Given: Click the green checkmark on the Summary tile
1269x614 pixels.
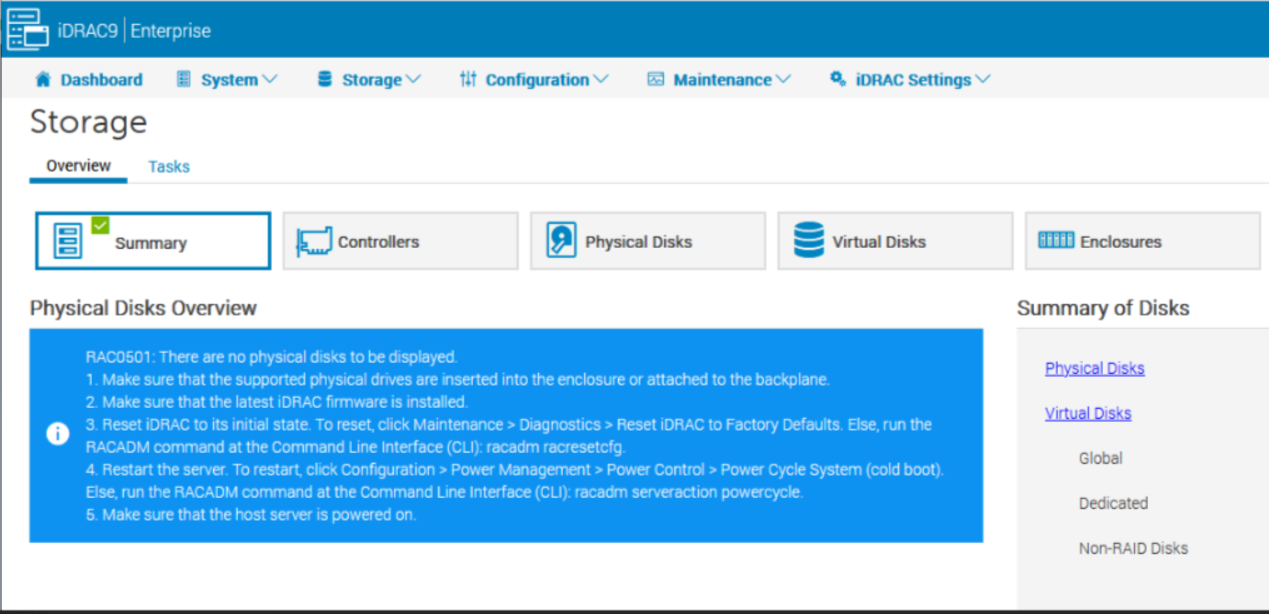Looking at the screenshot, I should 99,227.
